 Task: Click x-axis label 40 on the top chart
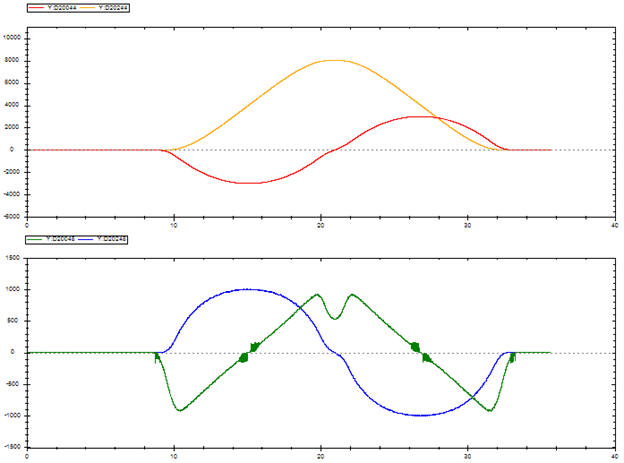(x=614, y=226)
